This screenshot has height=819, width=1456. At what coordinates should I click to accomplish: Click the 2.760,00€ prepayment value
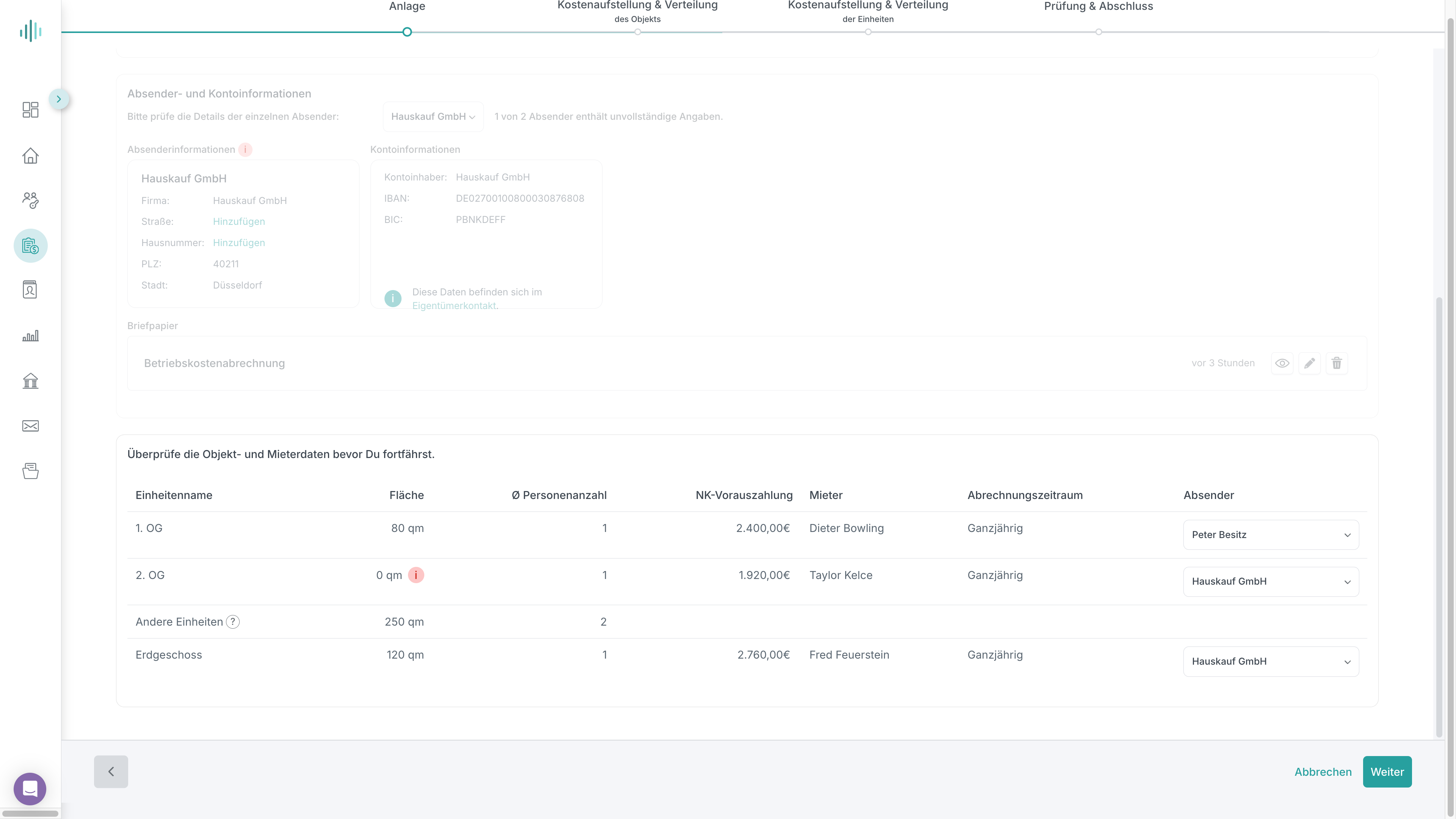[763, 654]
